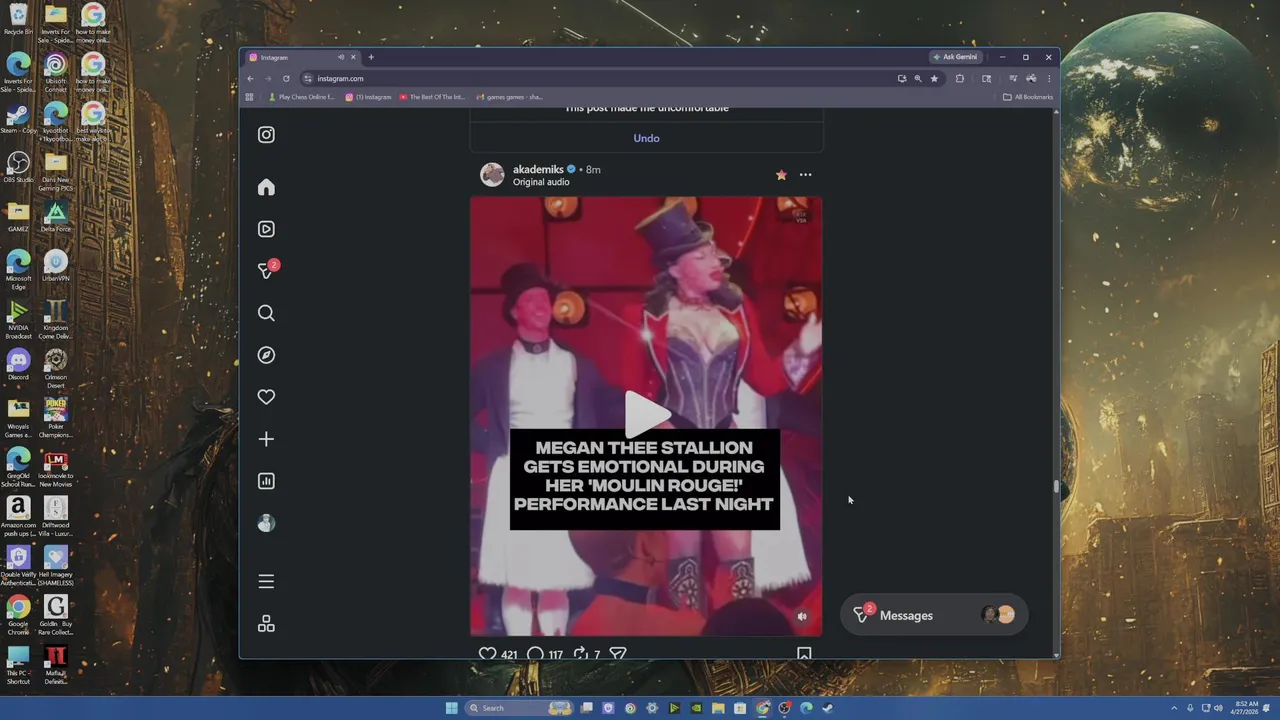Open Instagram Search in sidebar
The image size is (1280, 720).
266,313
